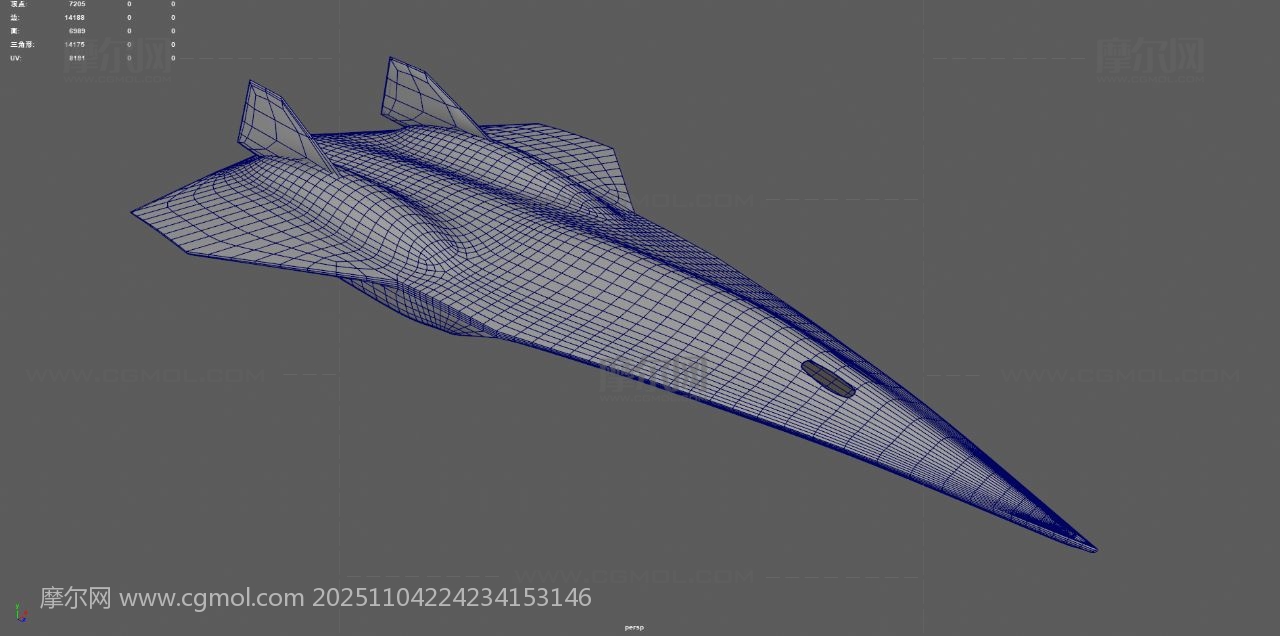Click the 摩尔网 watermark at top right
This screenshot has width=1280, height=636.
[x=1150, y=55]
